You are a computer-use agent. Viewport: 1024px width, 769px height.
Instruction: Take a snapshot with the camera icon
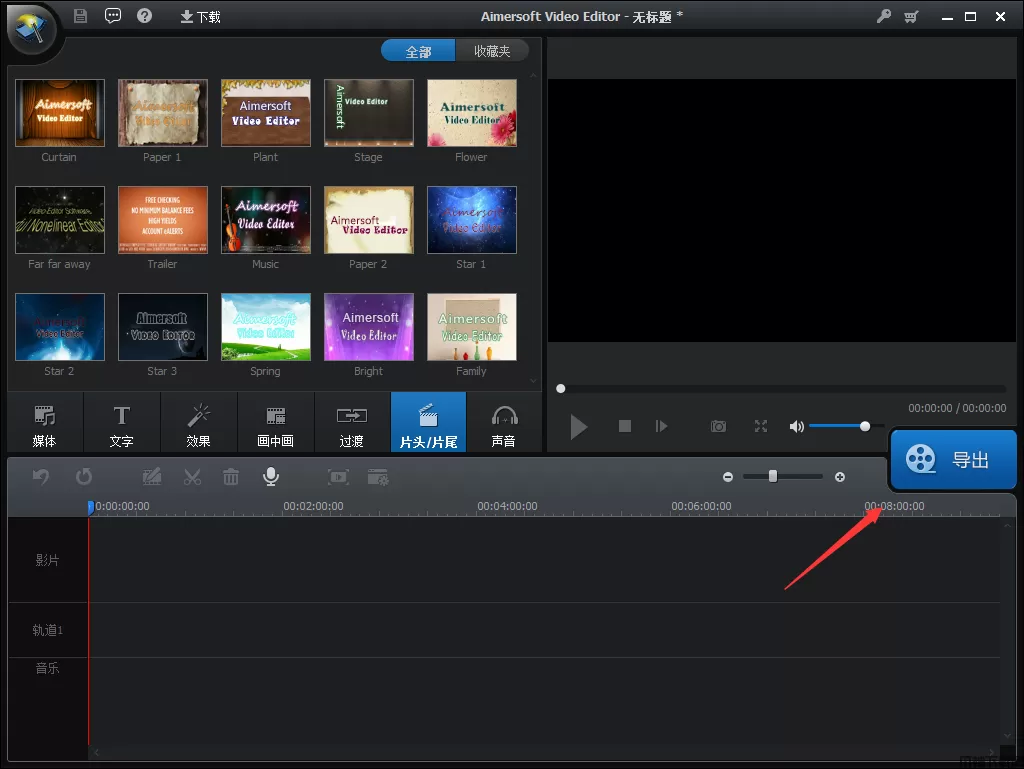tap(718, 426)
